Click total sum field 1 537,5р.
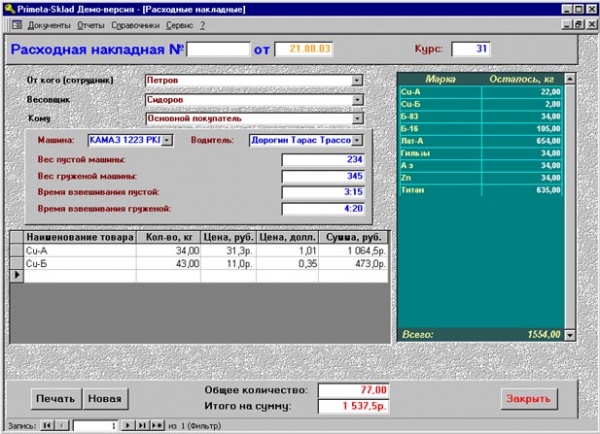Screen dimensions: 600x434 tap(354, 406)
